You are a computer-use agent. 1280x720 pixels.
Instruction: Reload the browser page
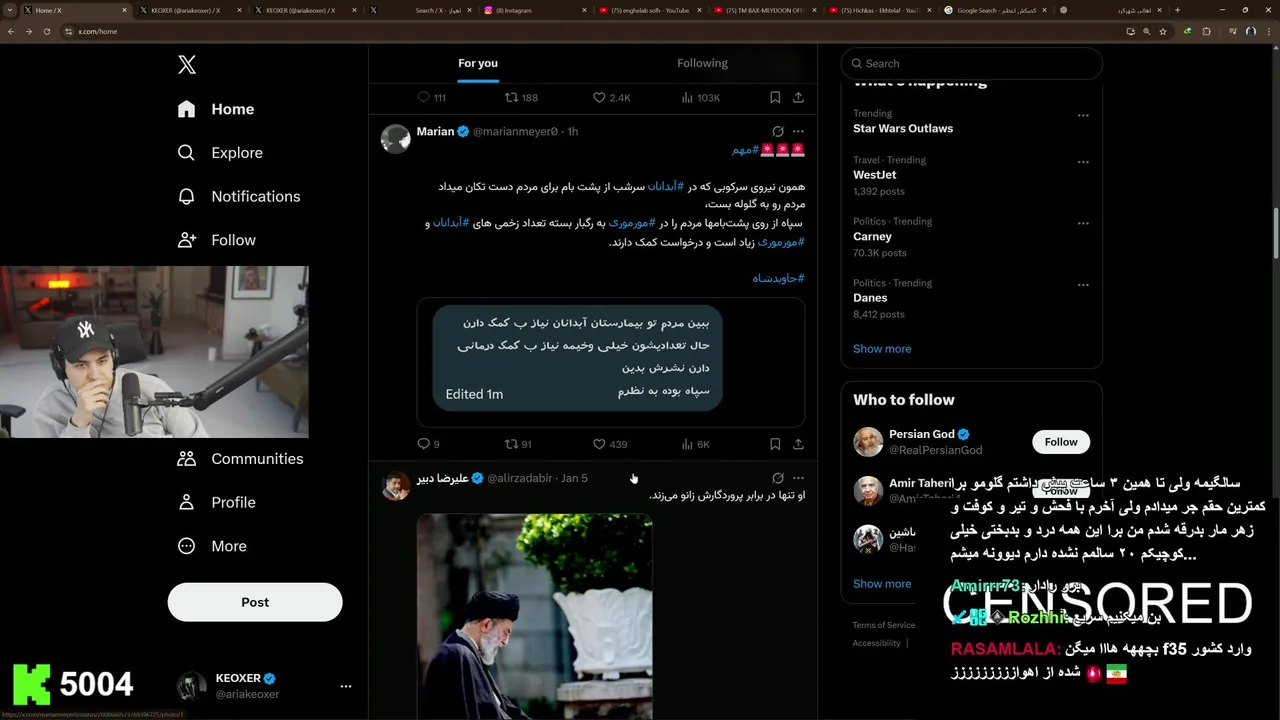pos(46,31)
